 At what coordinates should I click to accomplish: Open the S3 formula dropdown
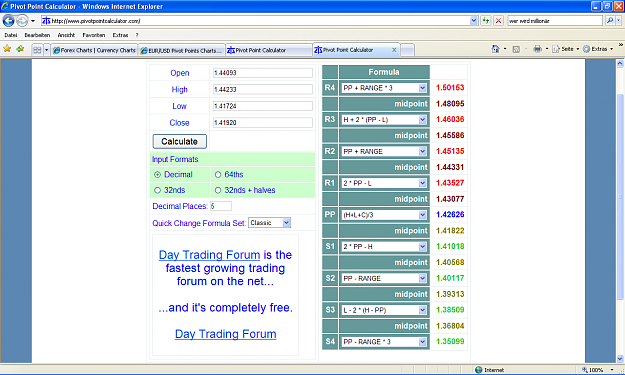384,310
